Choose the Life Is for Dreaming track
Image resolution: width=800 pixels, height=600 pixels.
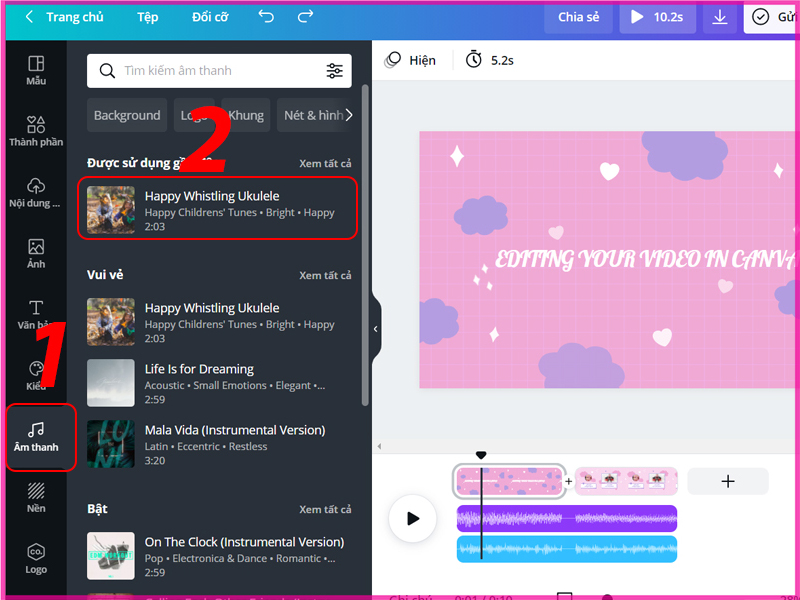tap(219, 383)
